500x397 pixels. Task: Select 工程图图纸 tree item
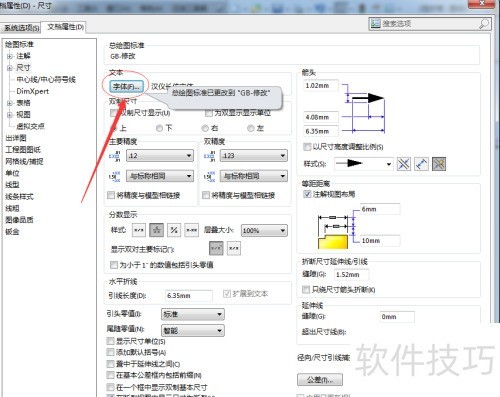[x=23, y=150]
